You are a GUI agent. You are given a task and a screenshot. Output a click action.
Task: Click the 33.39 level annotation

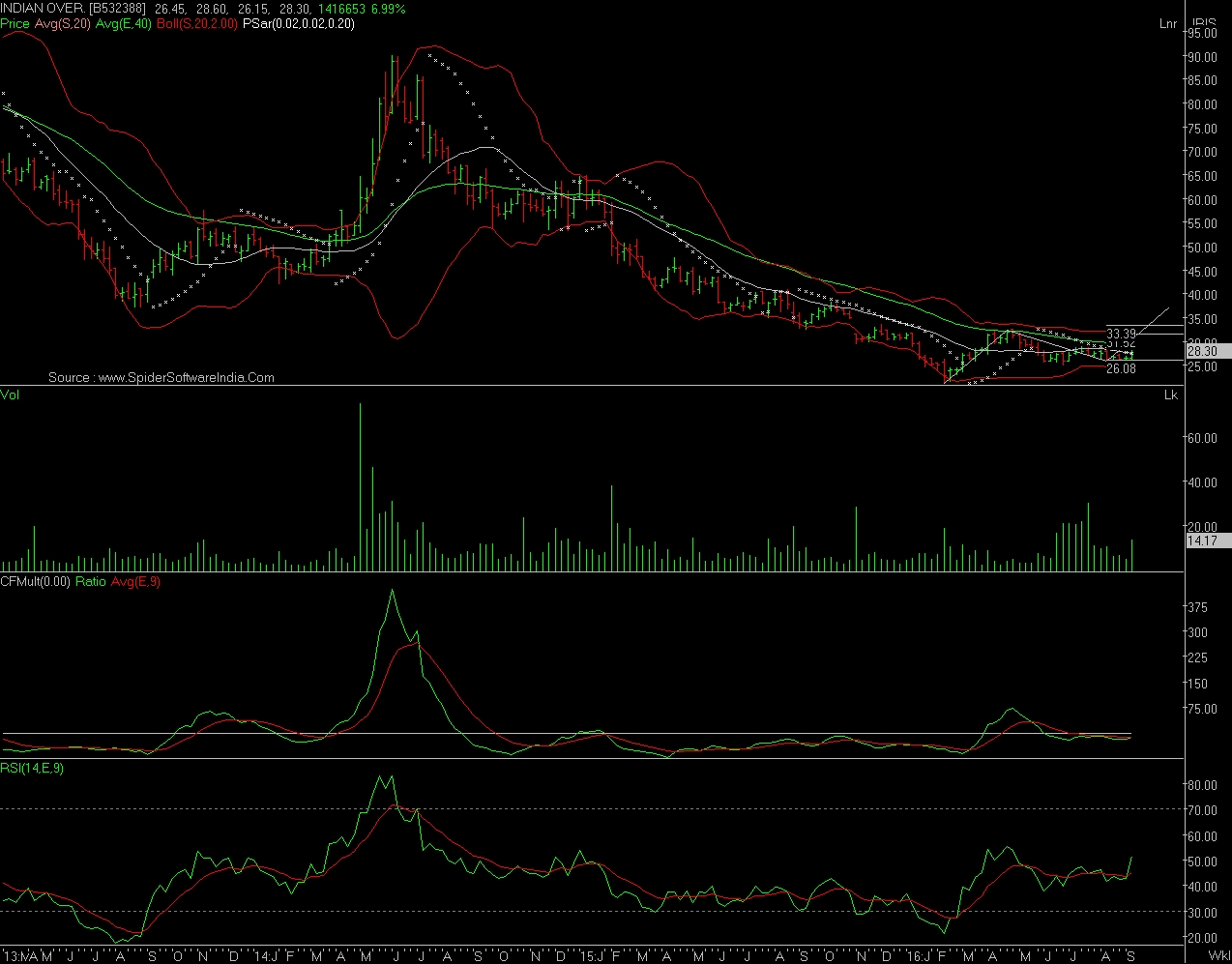(1121, 335)
